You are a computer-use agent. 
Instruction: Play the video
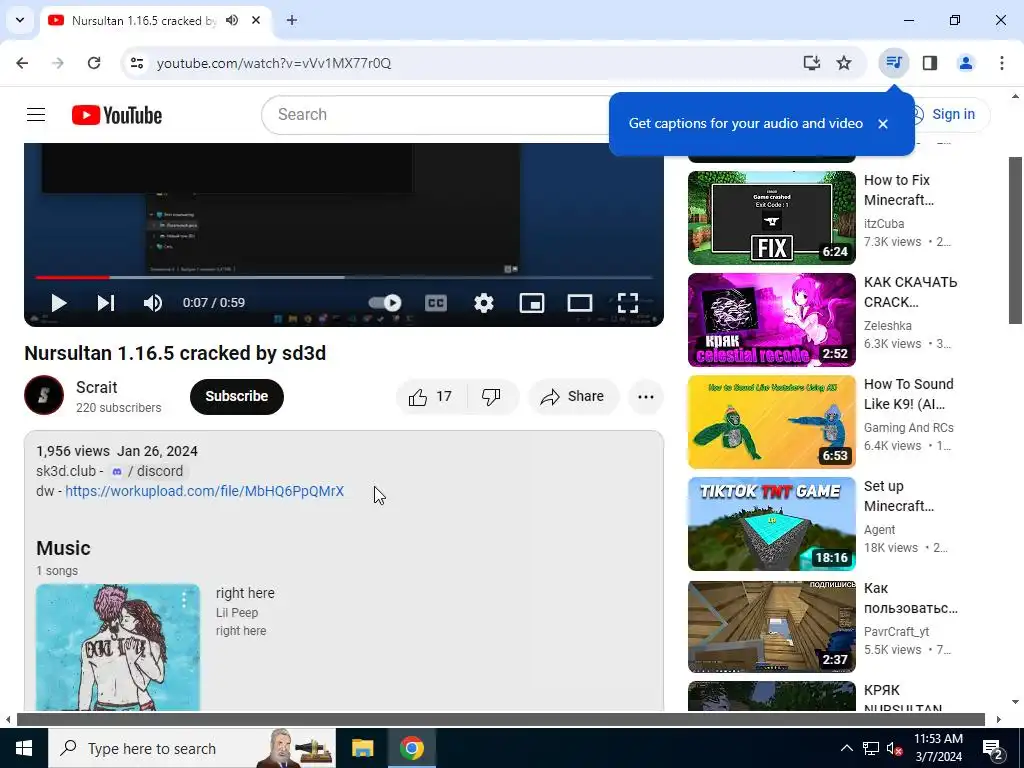[59, 303]
